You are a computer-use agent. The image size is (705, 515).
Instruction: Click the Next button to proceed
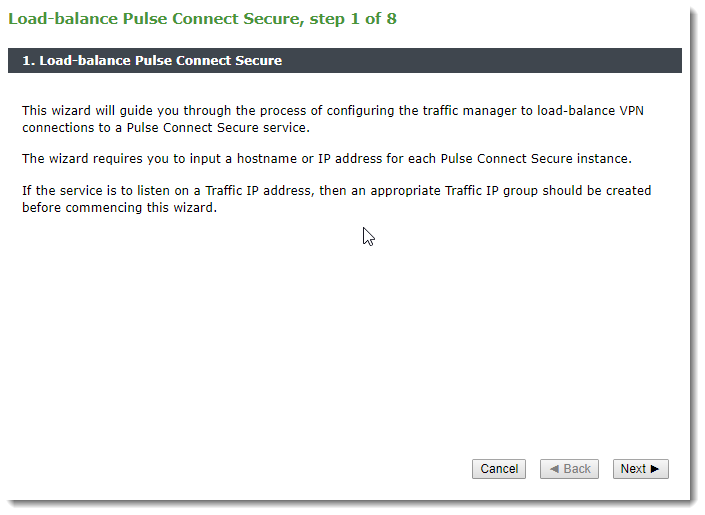pyautogui.click(x=640, y=469)
